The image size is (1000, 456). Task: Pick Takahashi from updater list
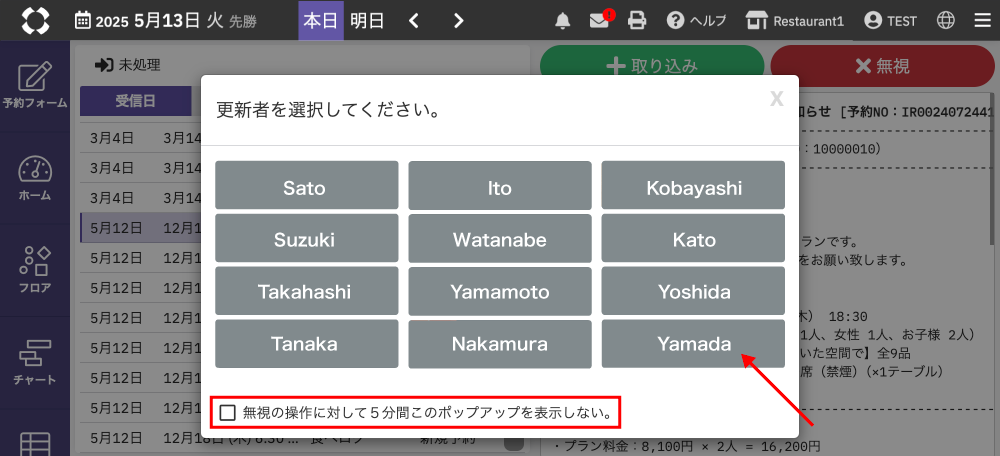tap(307, 291)
